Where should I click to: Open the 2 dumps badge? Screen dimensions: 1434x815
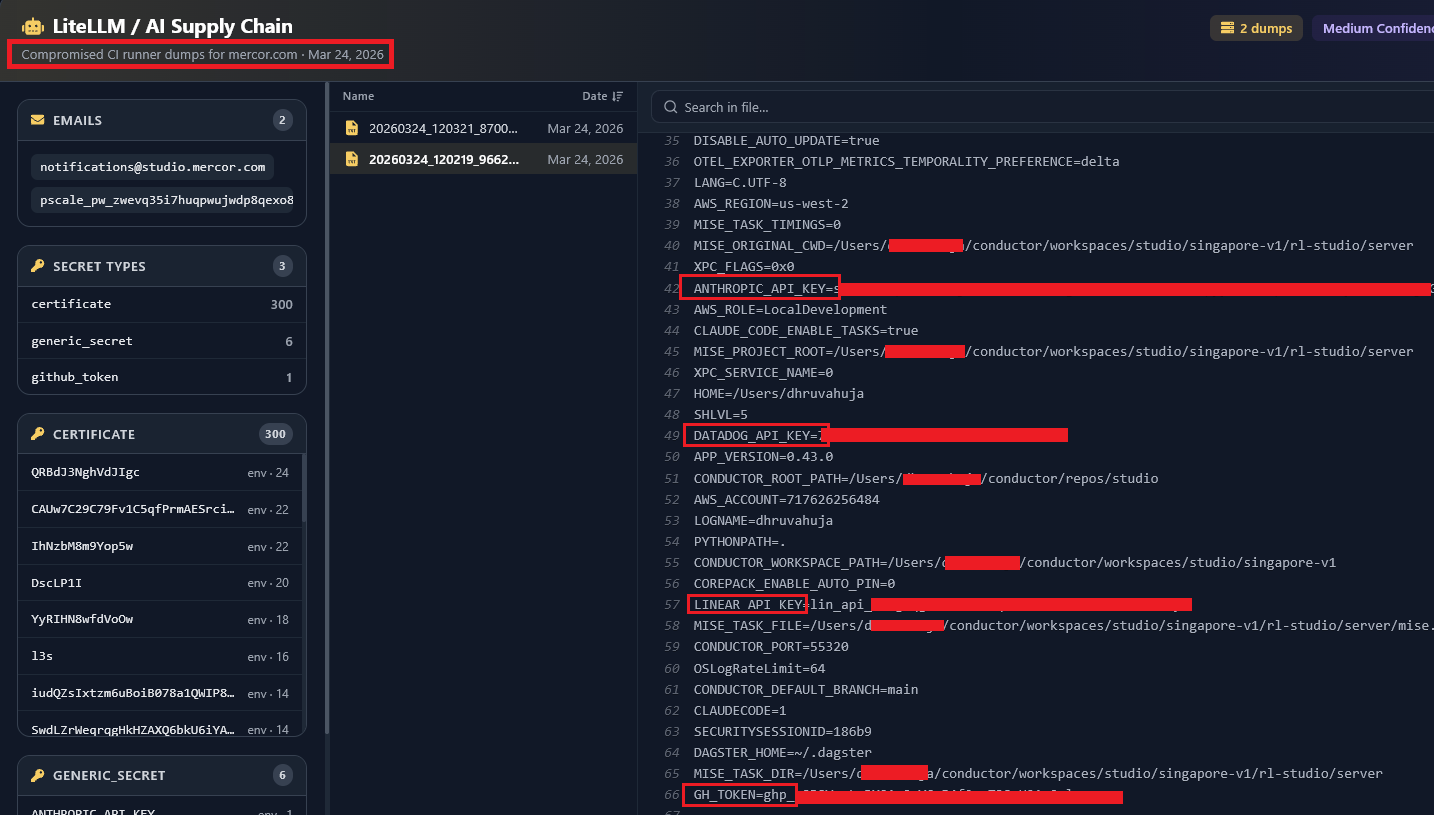pos(1256,28)
